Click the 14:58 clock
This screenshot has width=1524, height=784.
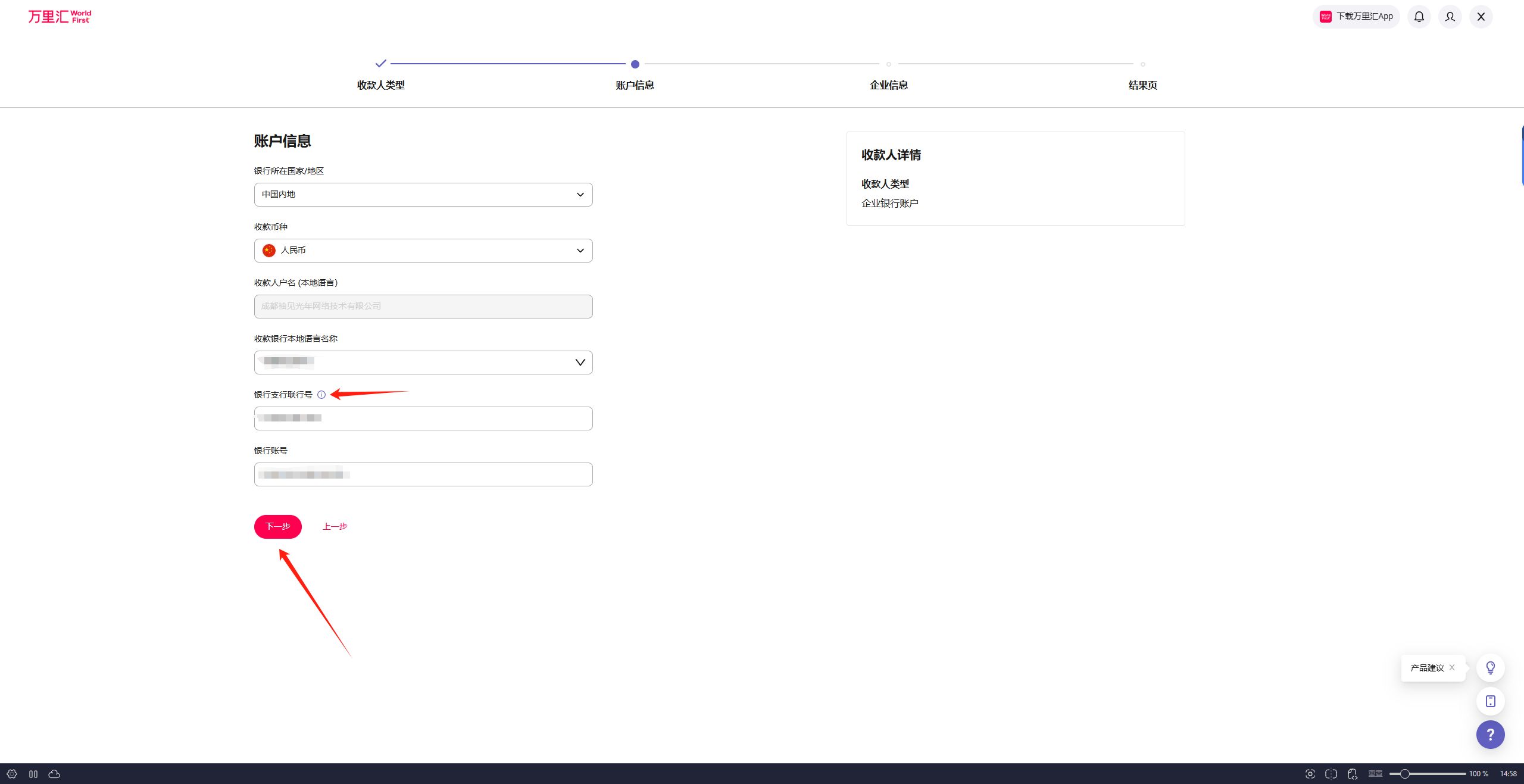pos(1509,774)
